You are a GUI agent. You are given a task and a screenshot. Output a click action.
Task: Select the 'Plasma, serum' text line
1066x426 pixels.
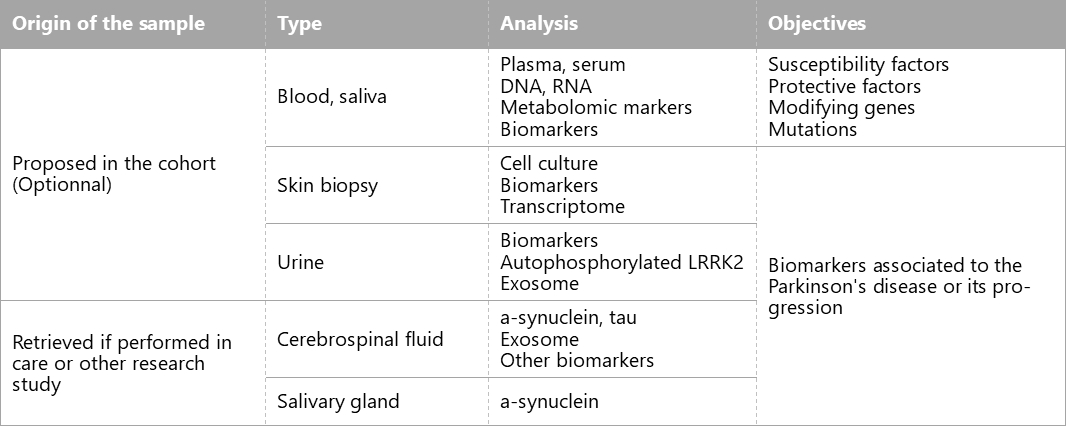pyautogui.click(x=563, y=65)
